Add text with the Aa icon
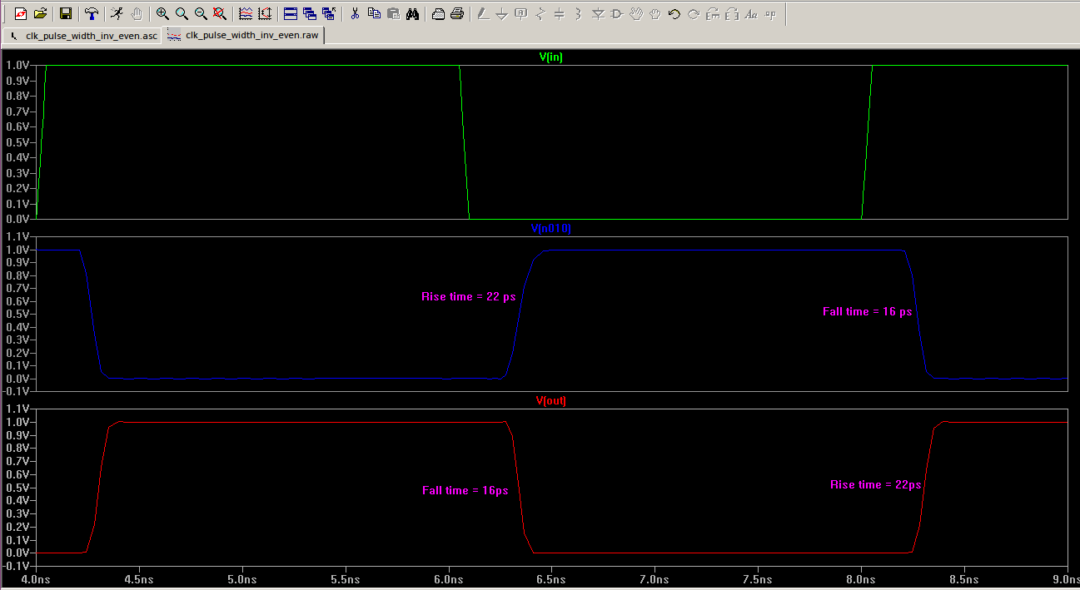This screenshot has height=590, width=1080. pyautogui.click(x=751, y=14)
